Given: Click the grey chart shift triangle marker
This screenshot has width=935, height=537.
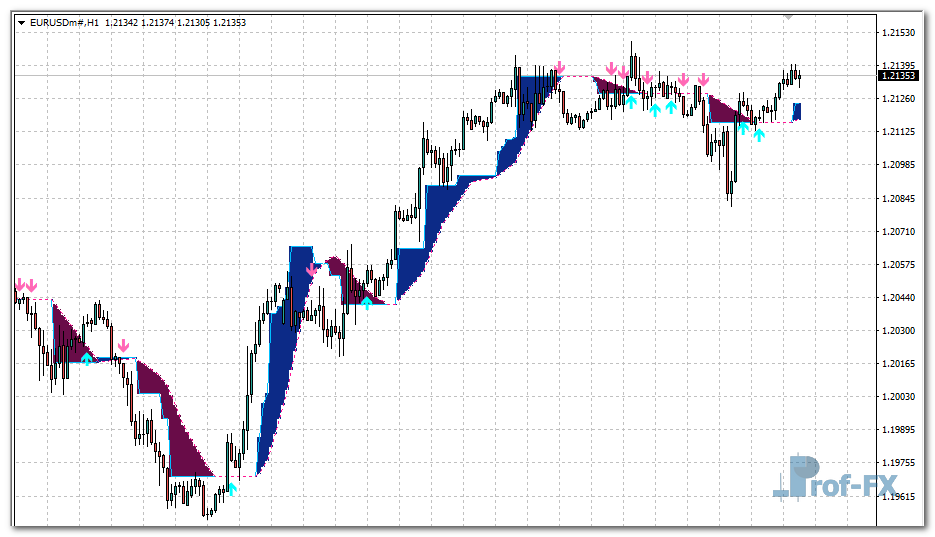Looking at the screenshot, I should 788,17.
